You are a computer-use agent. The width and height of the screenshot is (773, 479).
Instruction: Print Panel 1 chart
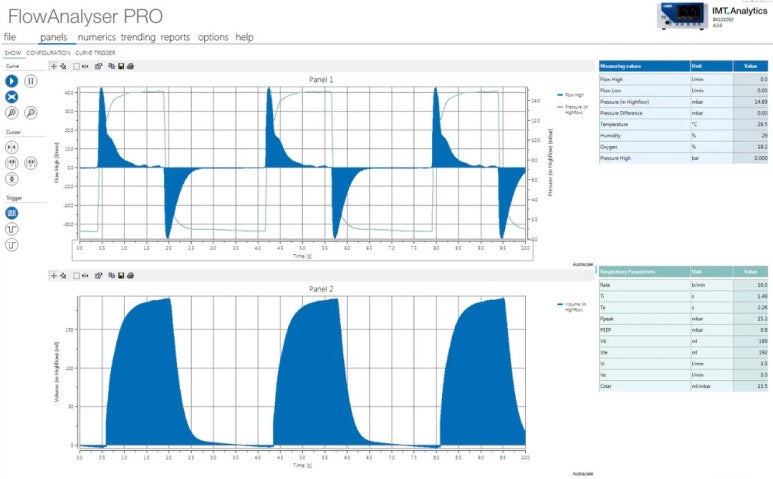130,66
